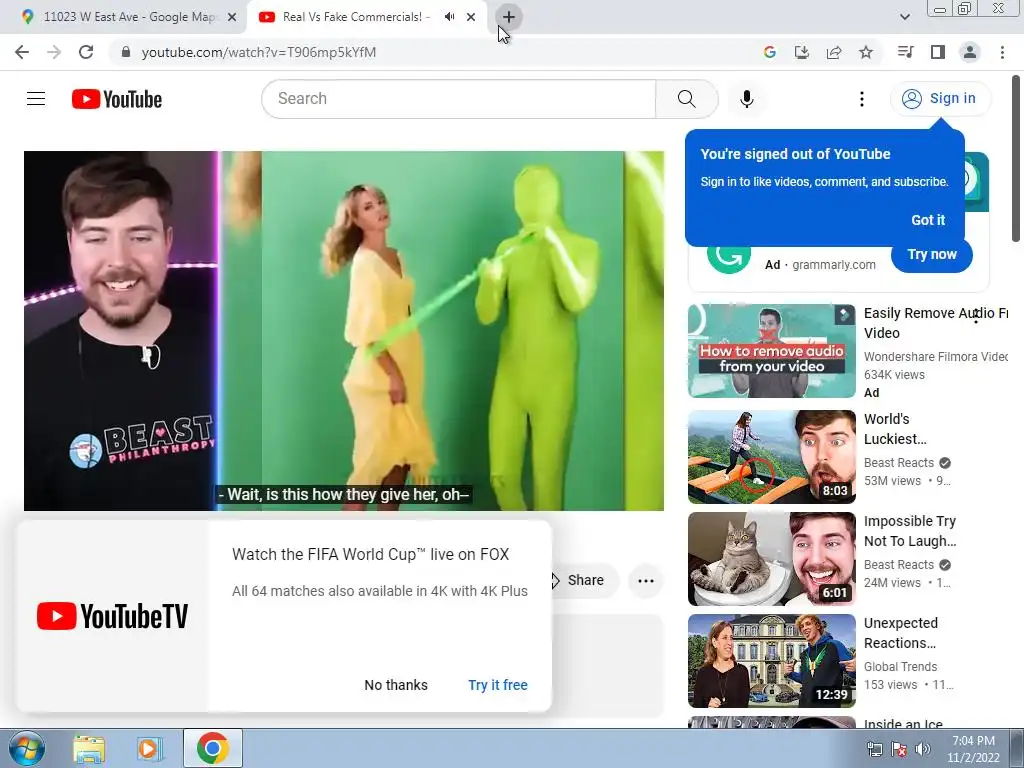Go forward with the browser forward arrow
This screenshot has height=768, width=1024.
[x=54, y=52]
